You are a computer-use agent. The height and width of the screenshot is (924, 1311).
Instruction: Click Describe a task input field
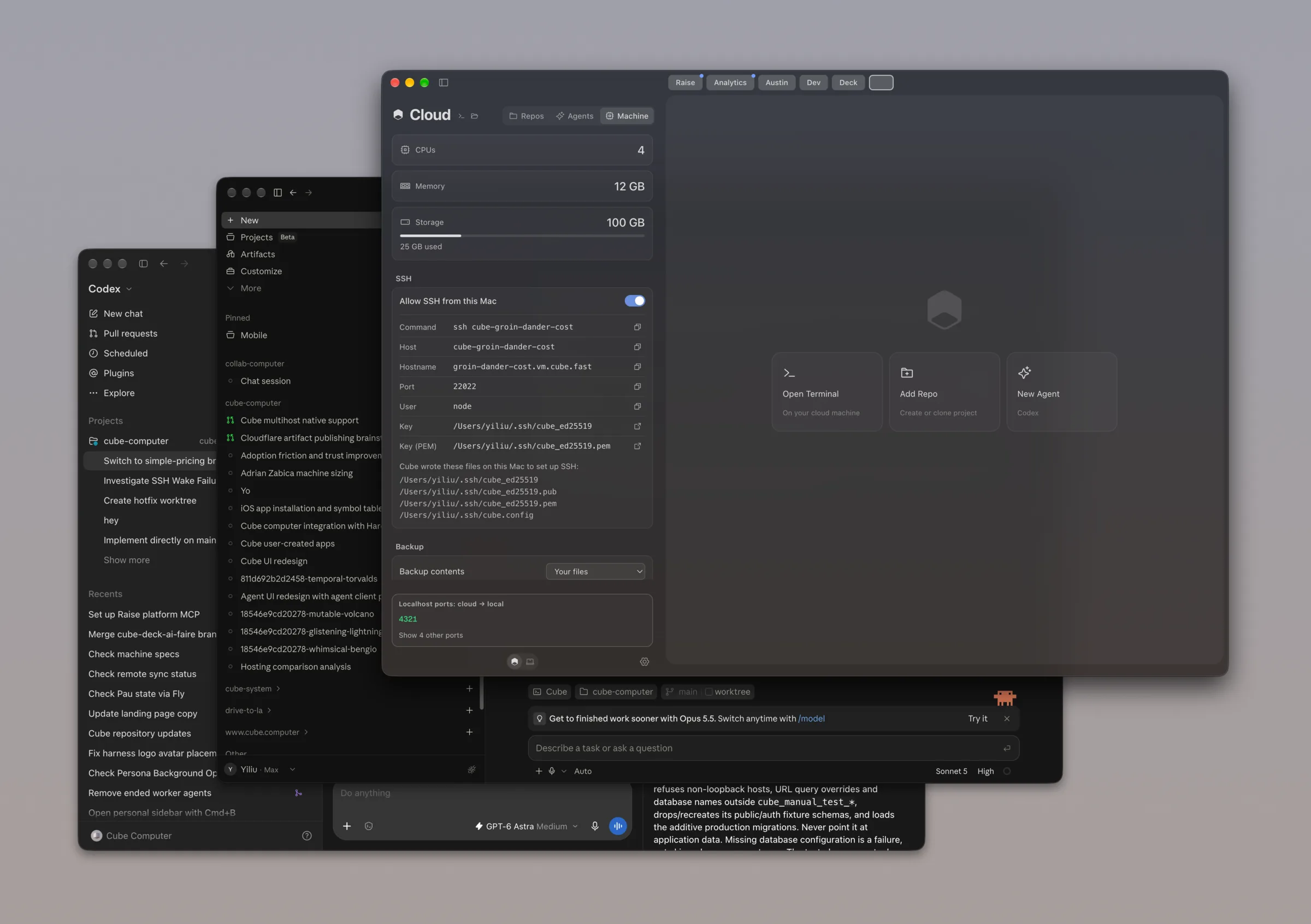click(773, 748)
